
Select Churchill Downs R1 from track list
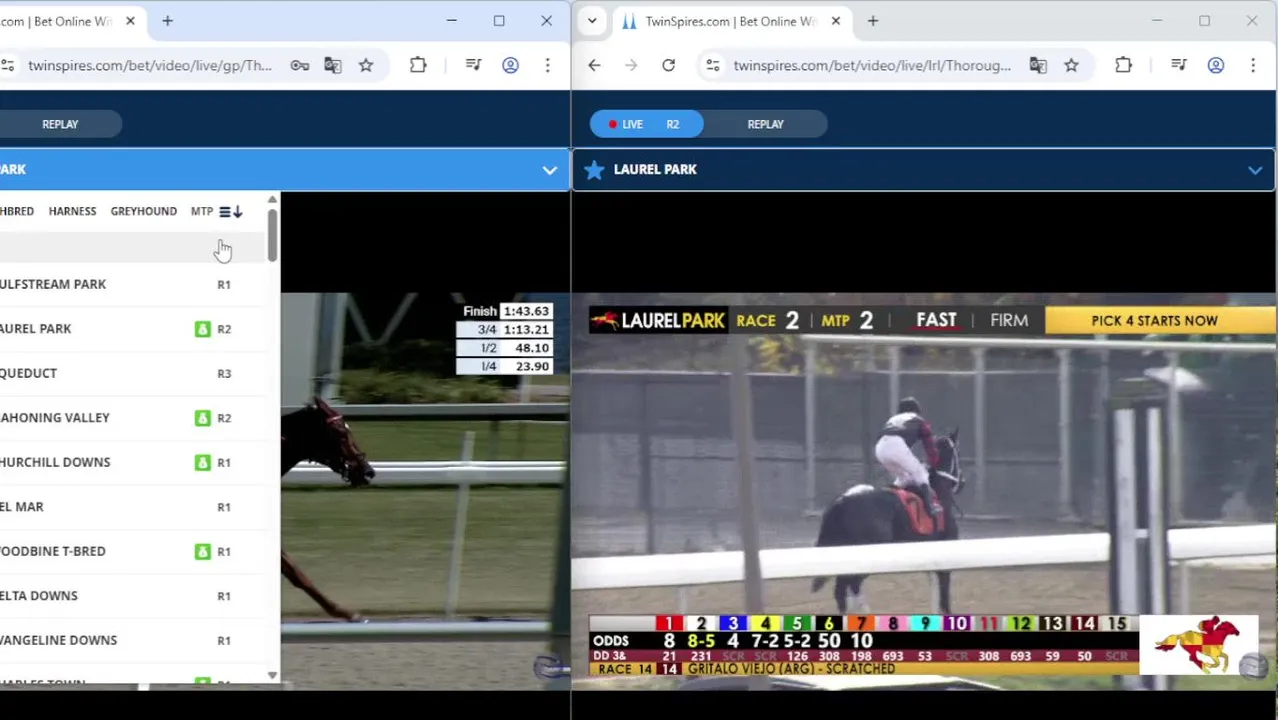click(x=132, y=462)
